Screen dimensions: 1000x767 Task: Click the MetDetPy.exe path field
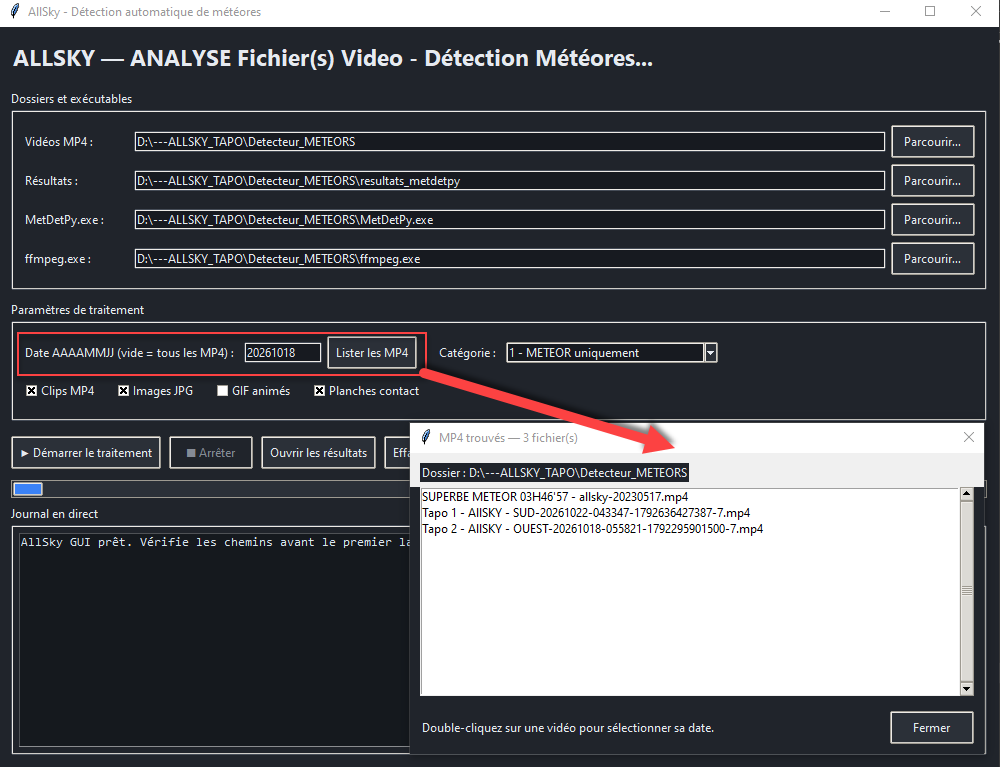510,219
